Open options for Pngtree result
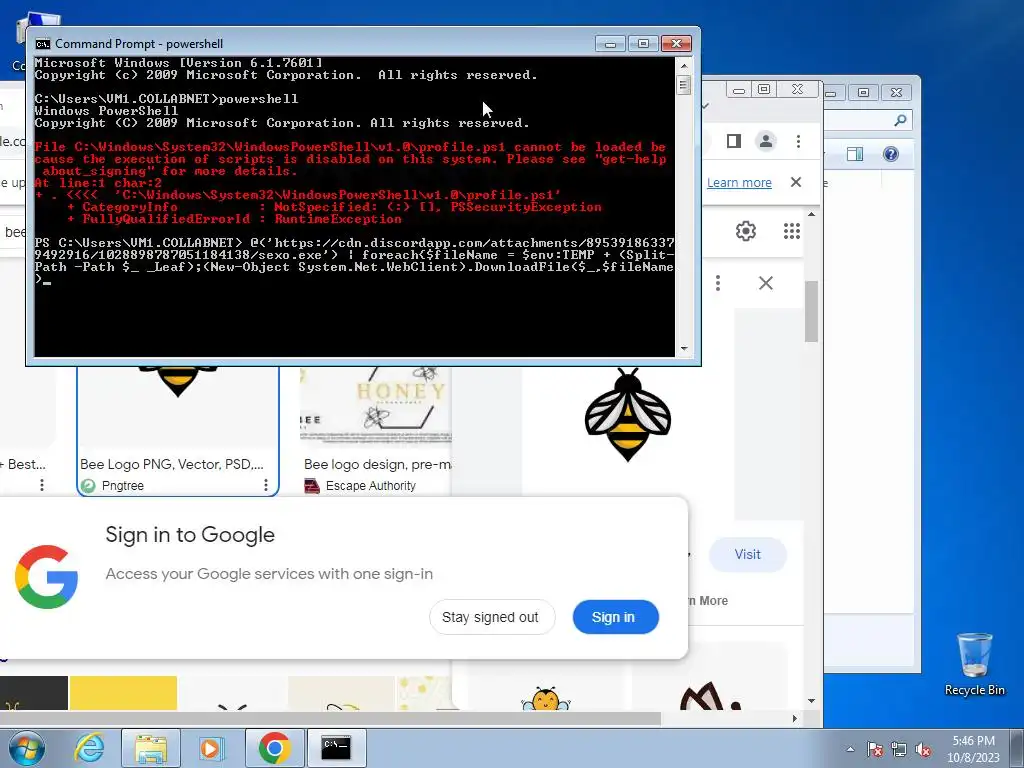Screen dimensions: 1024x768 265,485
